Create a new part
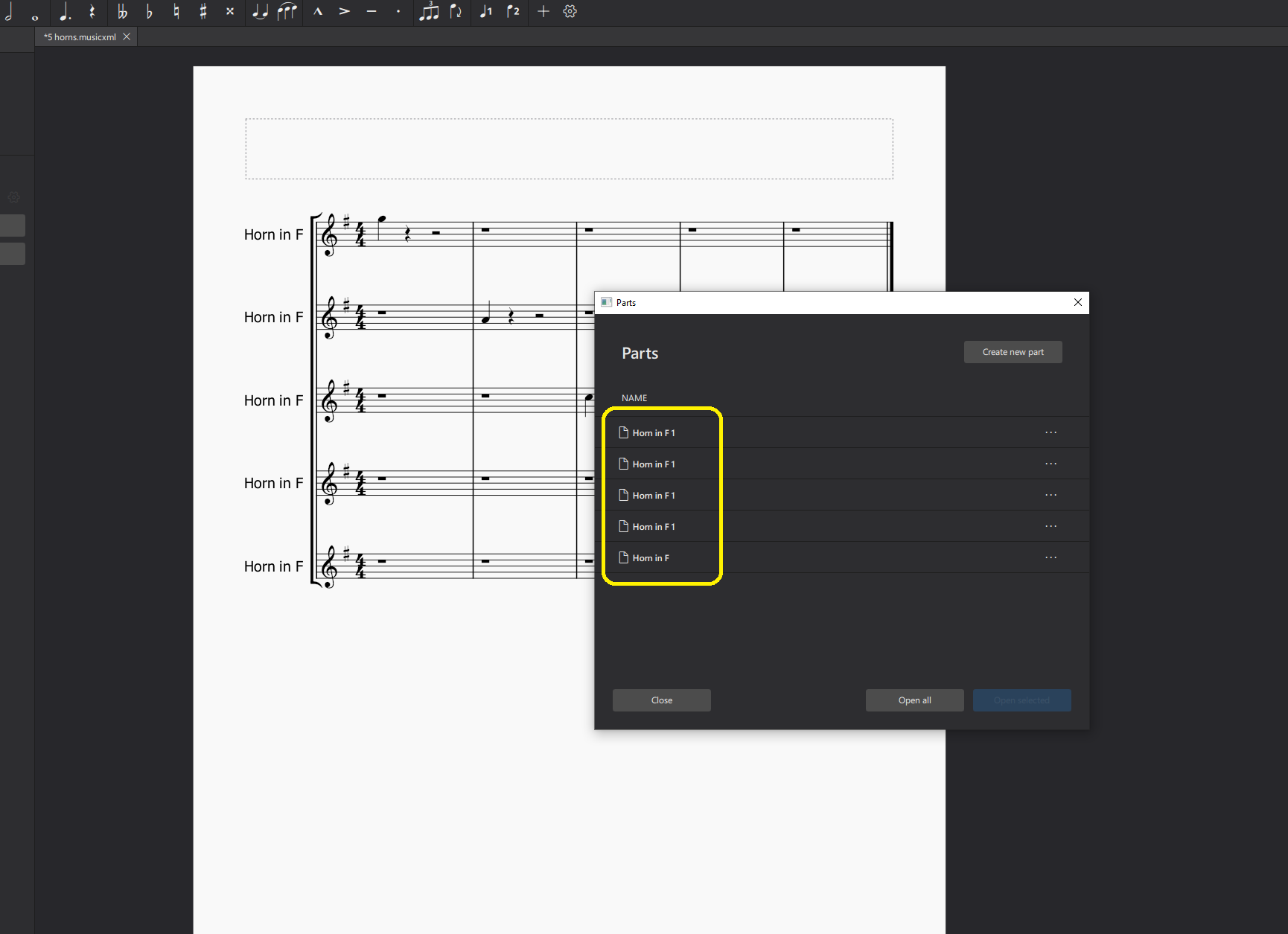Screen dimensions: 1288x934 [1013, 351]
